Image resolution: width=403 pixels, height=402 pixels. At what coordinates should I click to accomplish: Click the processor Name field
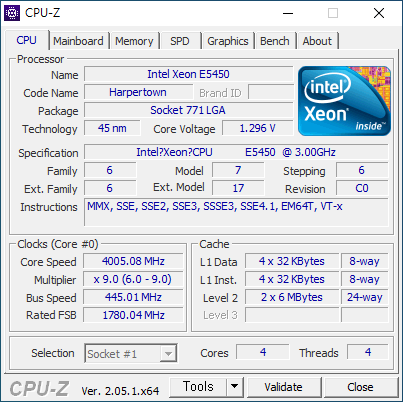point(189,74)
